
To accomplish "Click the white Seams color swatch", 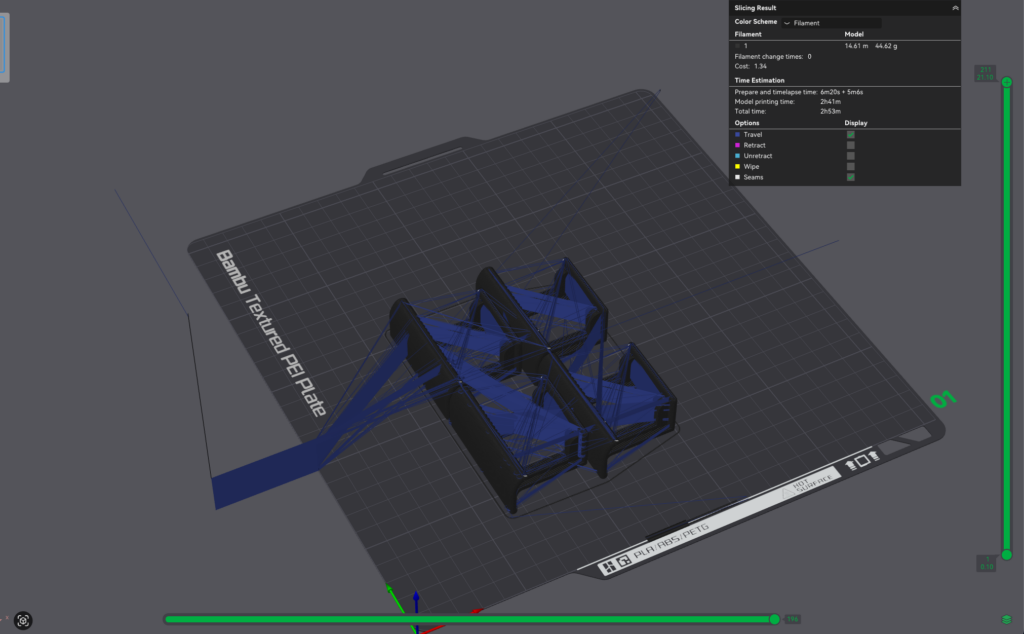I will click(x=737, y=177).
